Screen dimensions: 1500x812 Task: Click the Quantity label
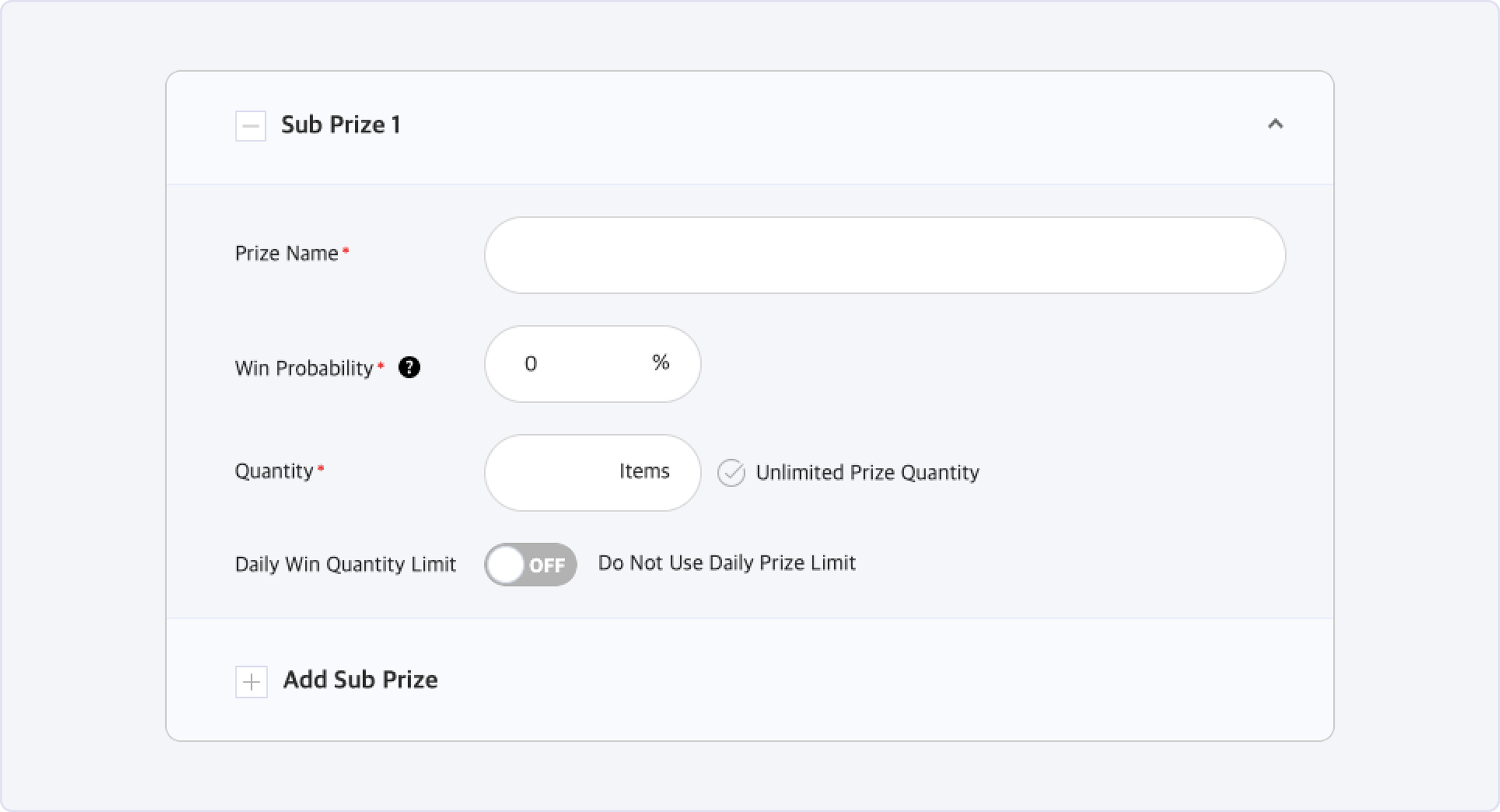[x=274, y=471]
